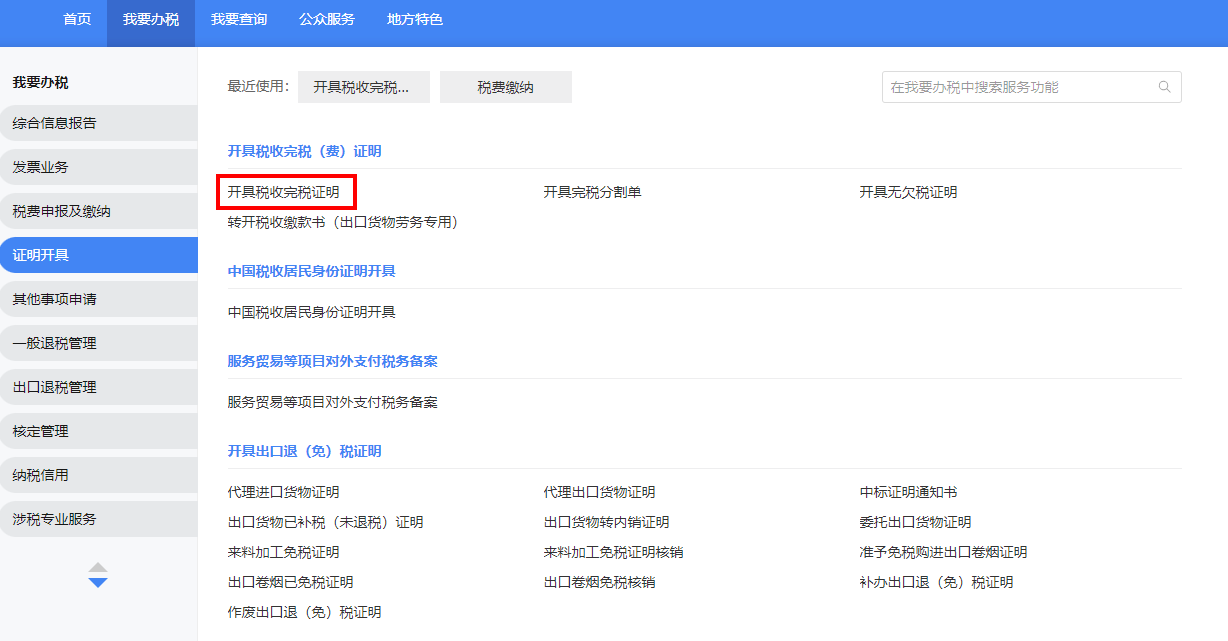Click 服务贸易等项目对外支付税务备案 link
This screenshot has width=1228, height=641.
click(333, 402)
